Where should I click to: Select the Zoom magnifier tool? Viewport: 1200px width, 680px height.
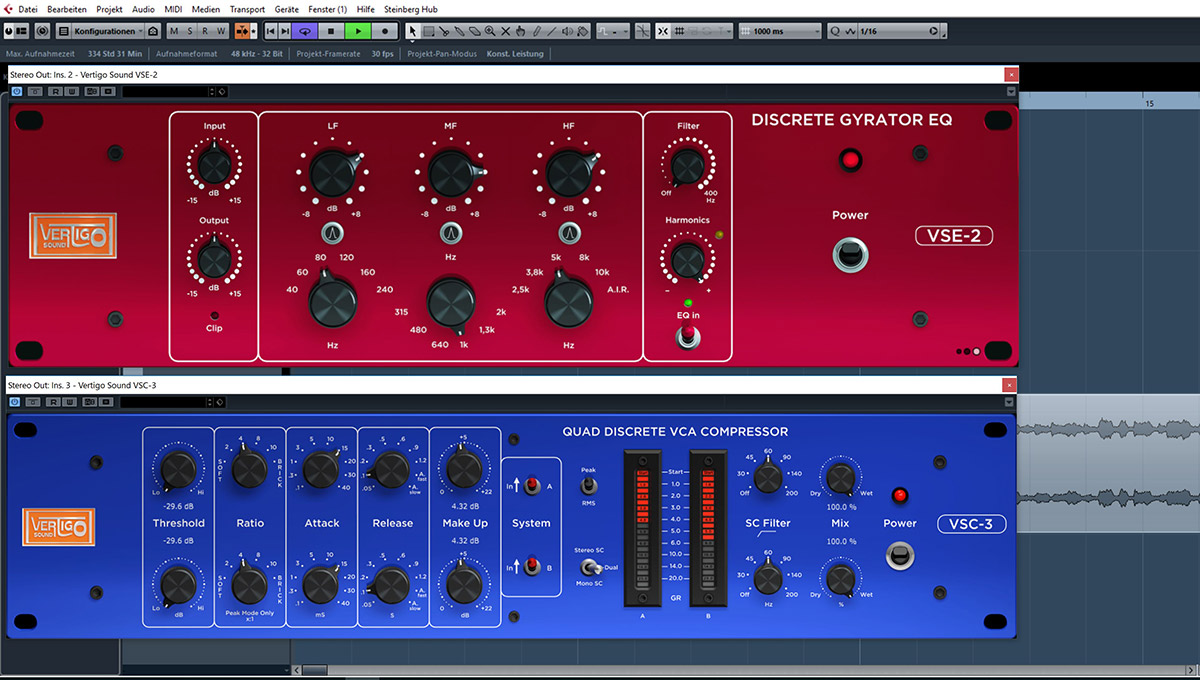point(490,31)
